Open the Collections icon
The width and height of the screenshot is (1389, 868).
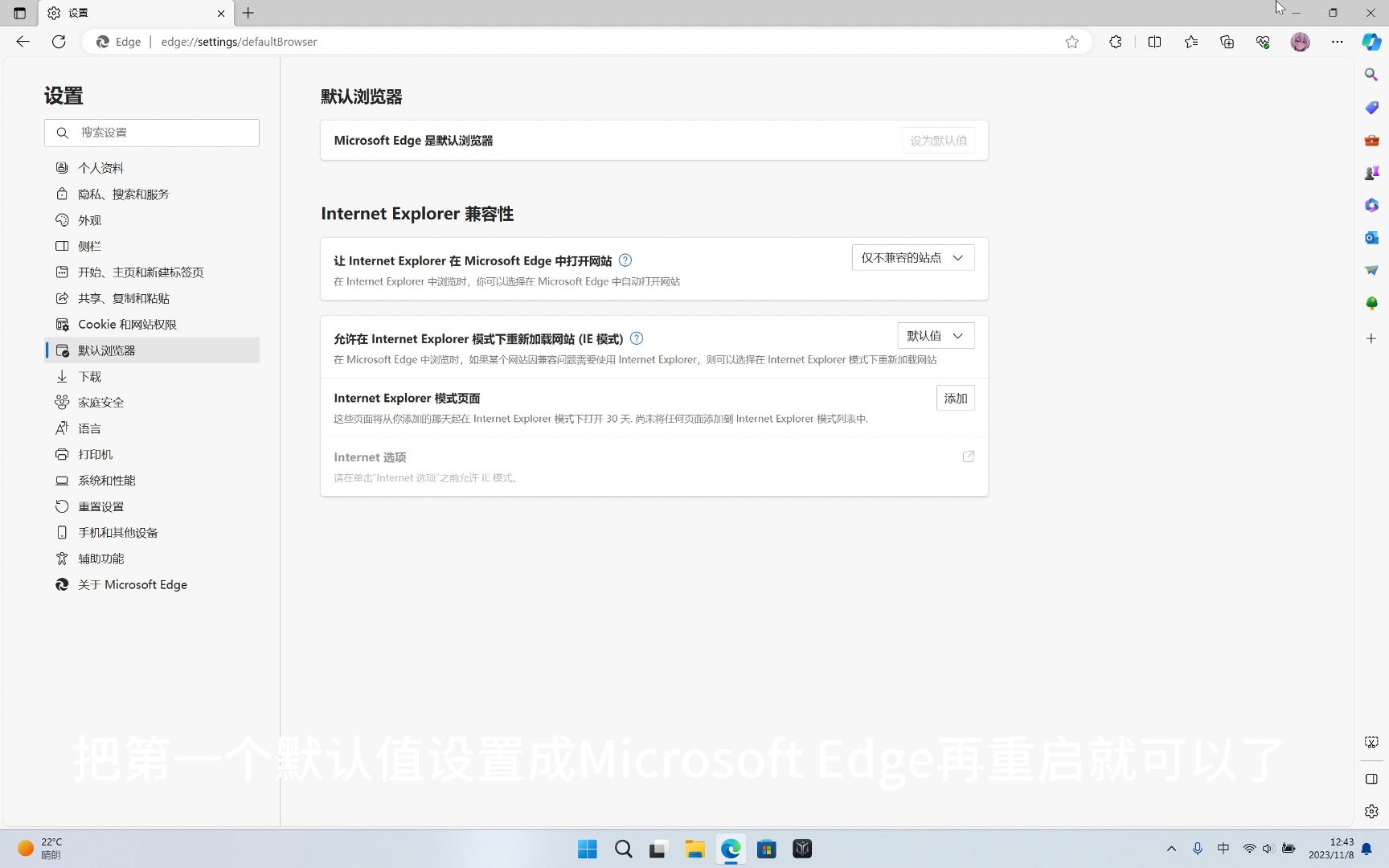[x=1227, y=42]
